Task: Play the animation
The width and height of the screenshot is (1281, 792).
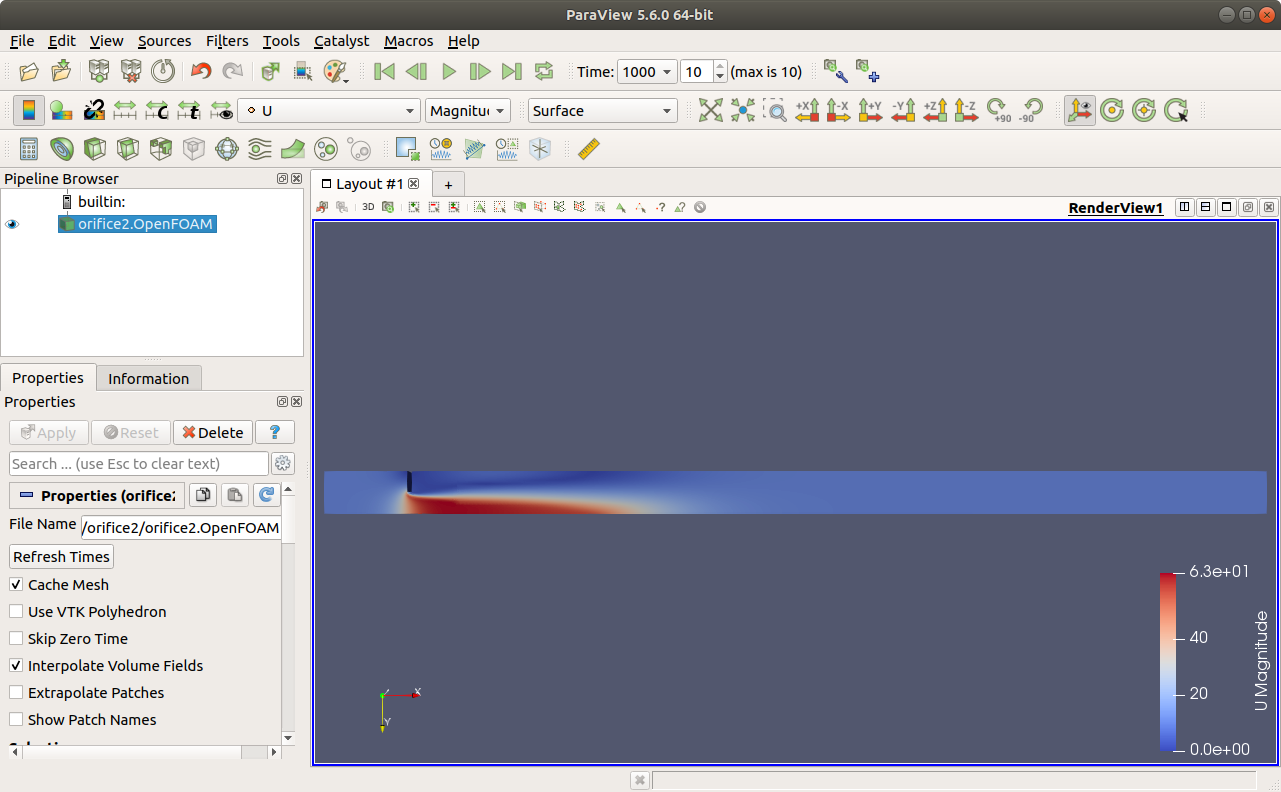Action: click(x=449, y=71)
